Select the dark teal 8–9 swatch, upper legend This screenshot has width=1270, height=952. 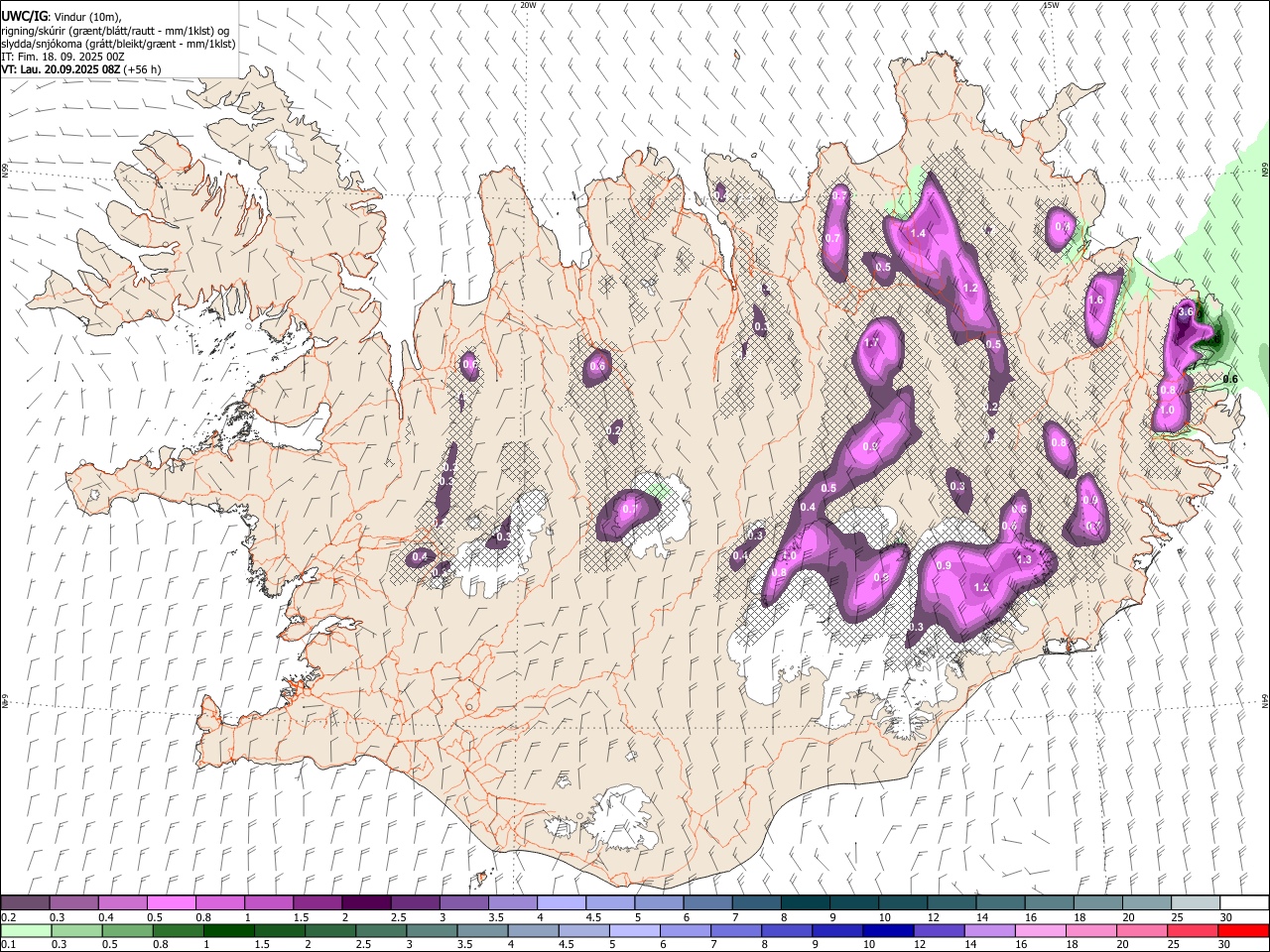804,903
